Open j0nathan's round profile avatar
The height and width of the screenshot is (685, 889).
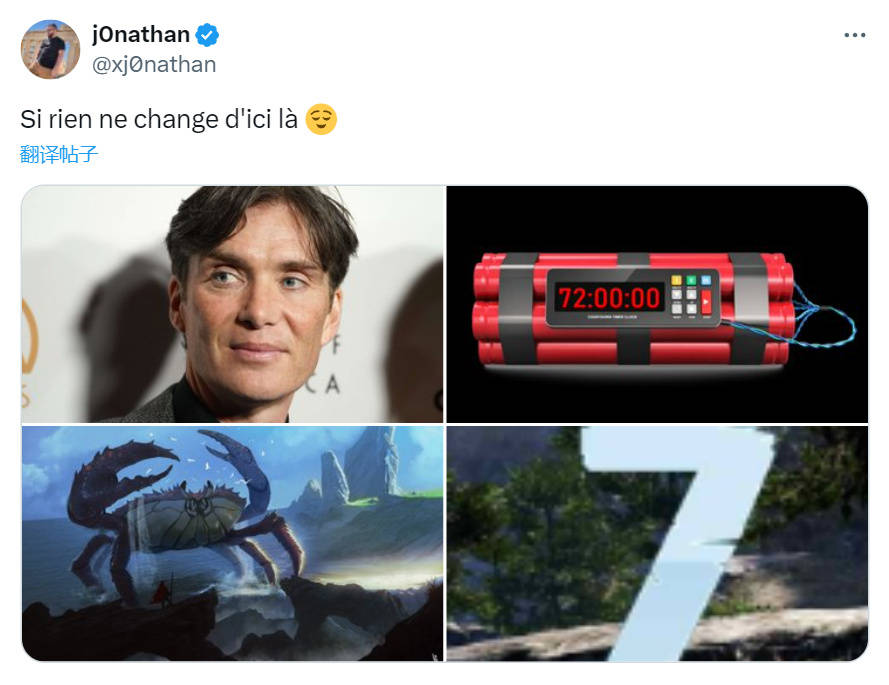click(50, 49)
